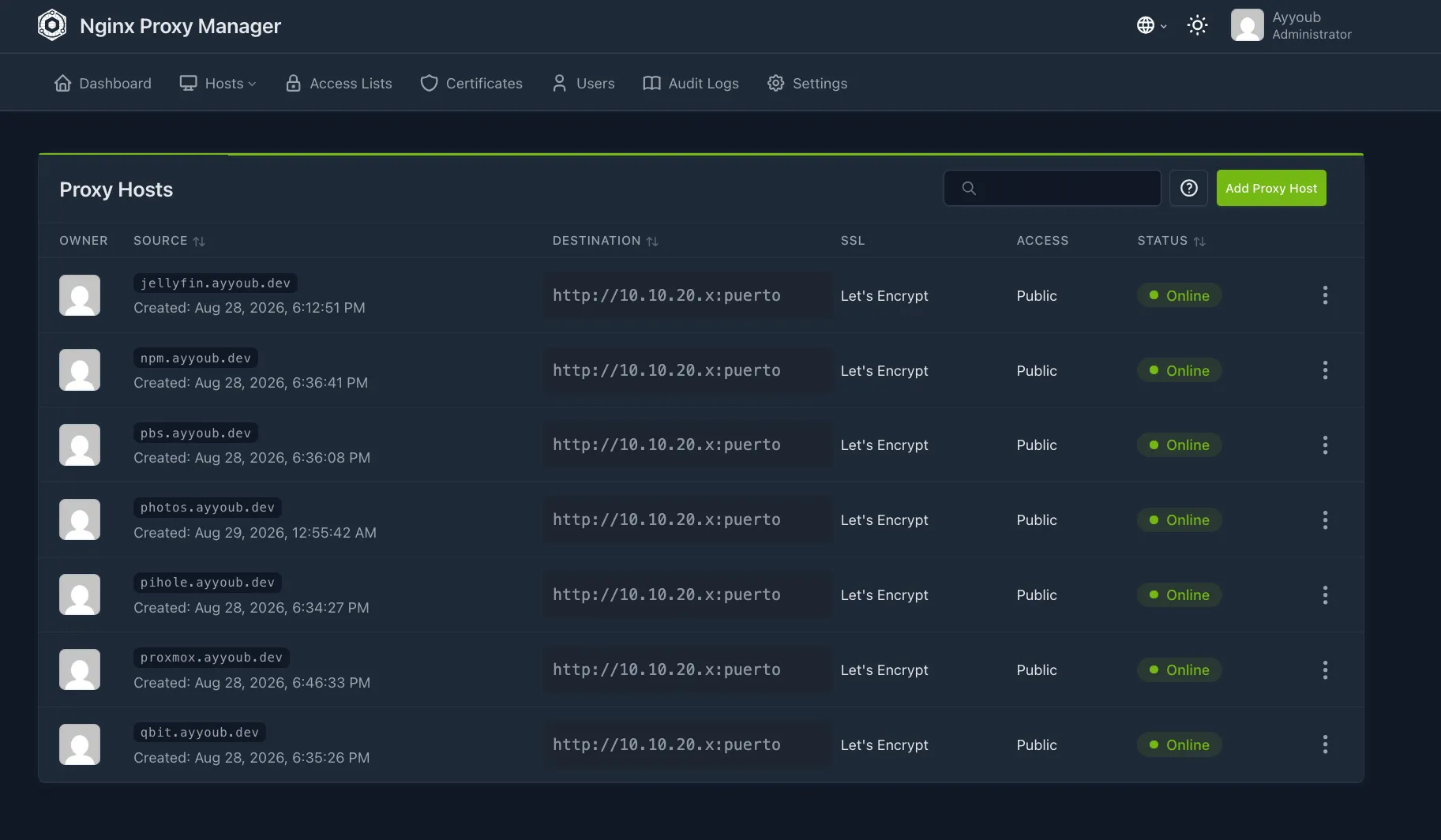Open actions menu for pbs.ayyoub.dev row
Viewport: 1441px width, 840px height.
click(1325, 445)
